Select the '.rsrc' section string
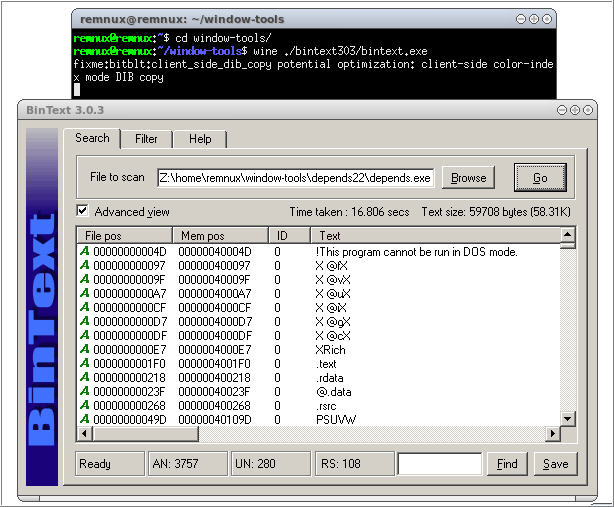Viewport: 614px width, 507px height. click(326, 406)
